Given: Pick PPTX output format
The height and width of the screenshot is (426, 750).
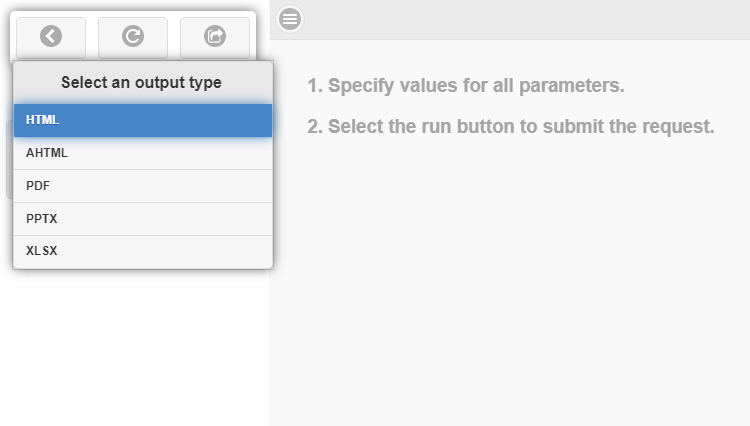Looking at the screenshot, I should [142, 218].
